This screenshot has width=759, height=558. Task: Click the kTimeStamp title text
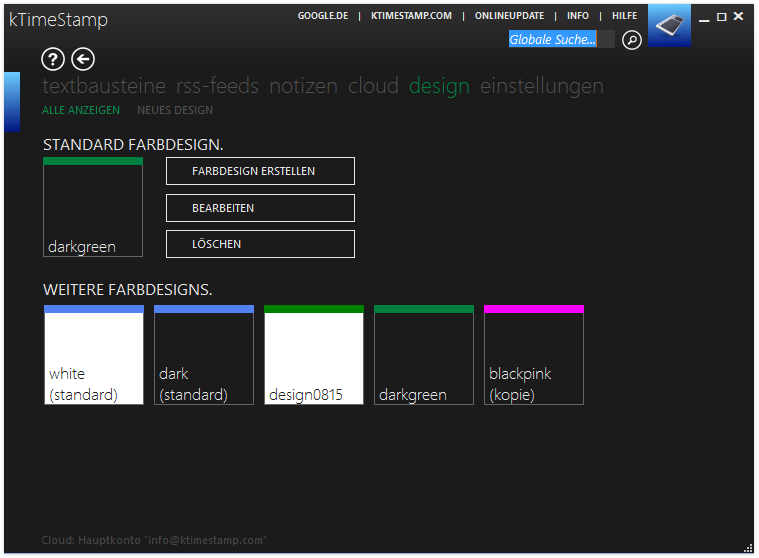[x=59, y=20]
